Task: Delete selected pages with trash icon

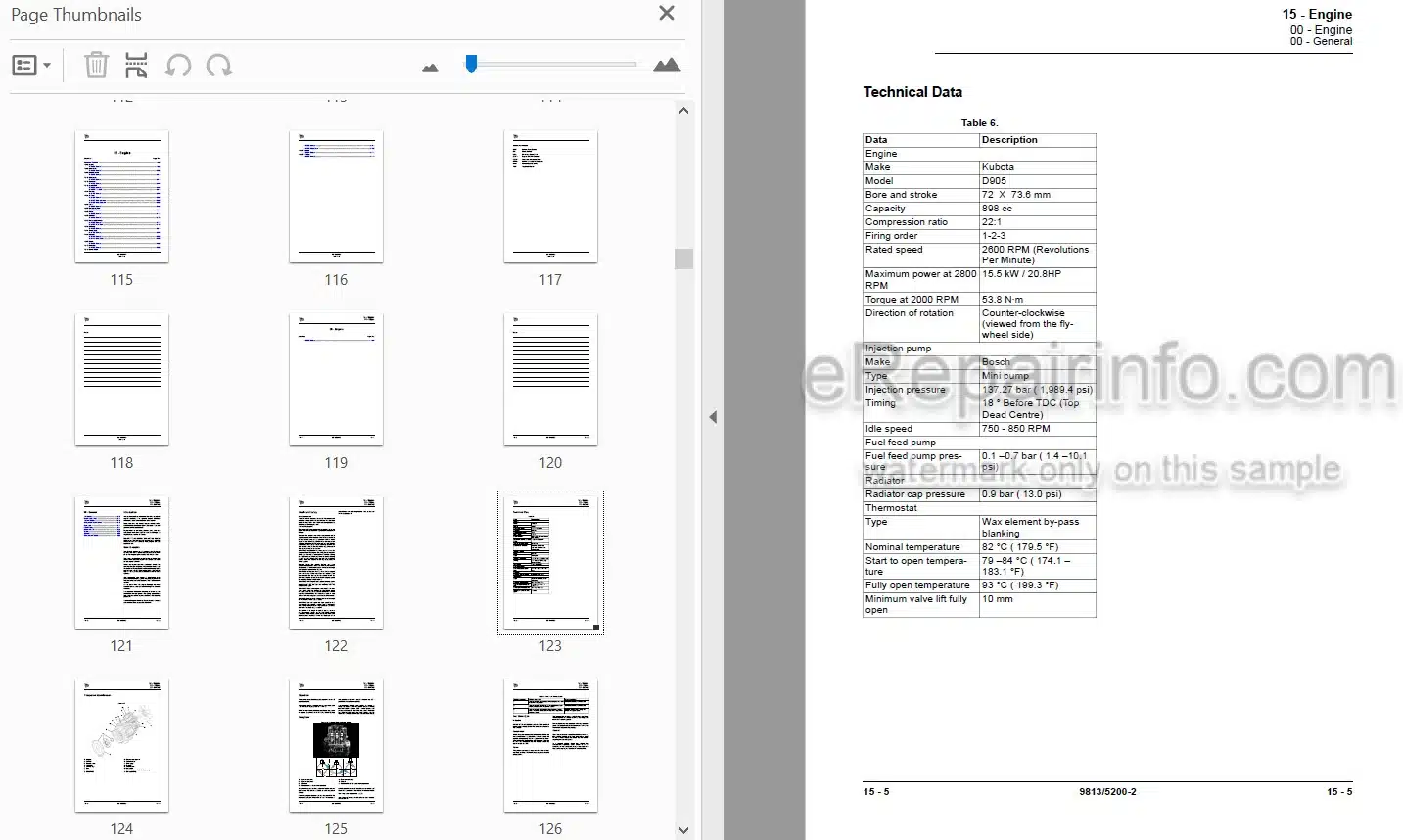Action: pyautogui.click(x=96, y=66)
